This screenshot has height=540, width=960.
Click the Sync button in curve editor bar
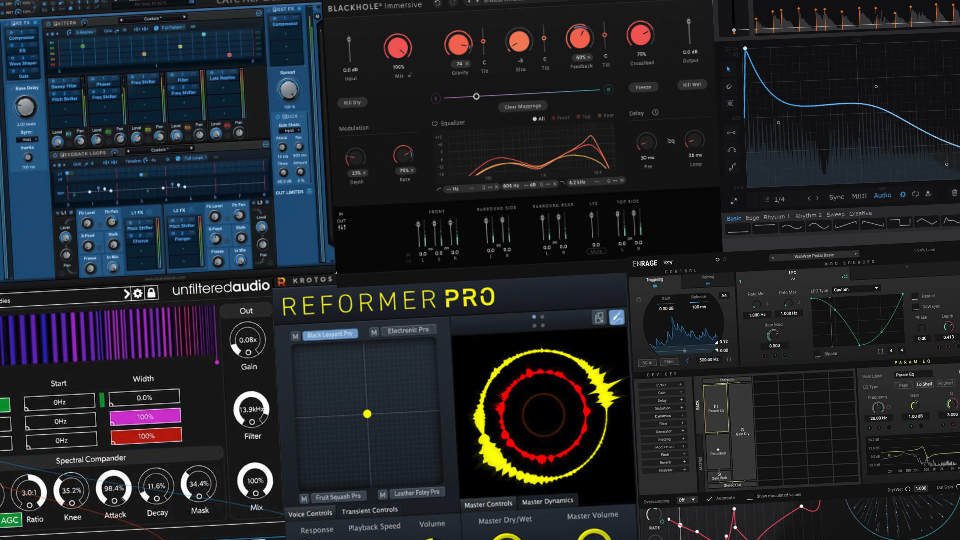coord(836,197)
